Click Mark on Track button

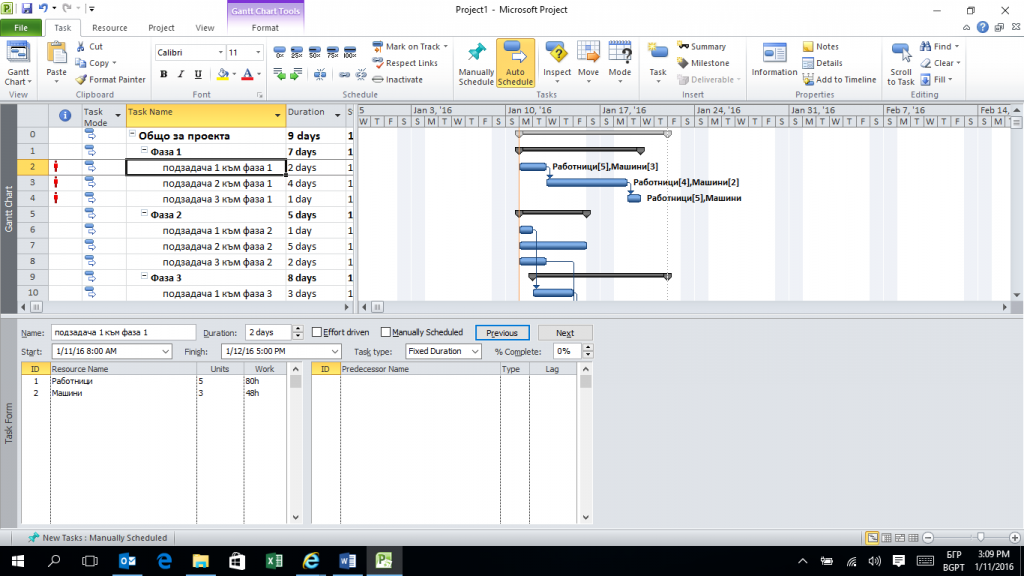410,47
